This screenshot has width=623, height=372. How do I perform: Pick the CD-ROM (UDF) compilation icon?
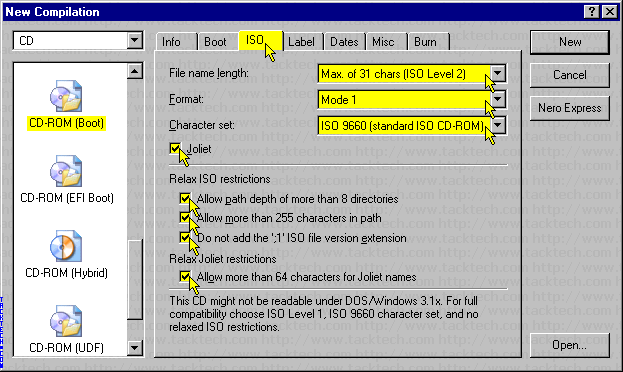66,321
